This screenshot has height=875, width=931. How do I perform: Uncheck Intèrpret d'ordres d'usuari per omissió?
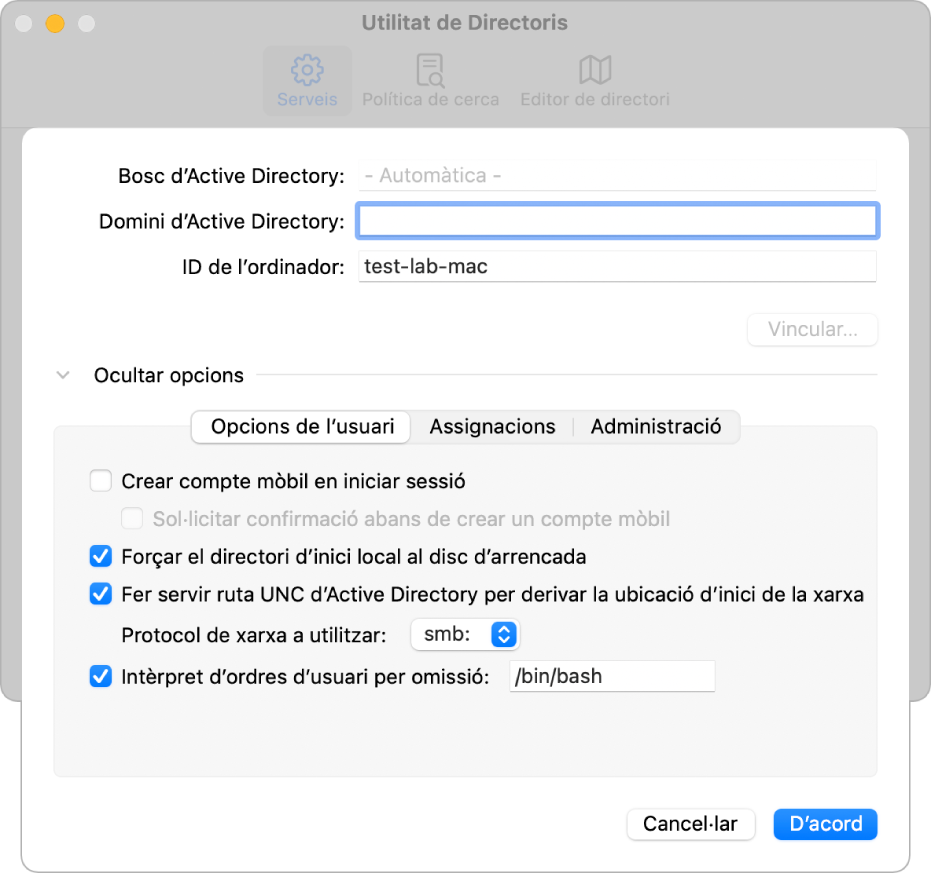tap(101, 676)
